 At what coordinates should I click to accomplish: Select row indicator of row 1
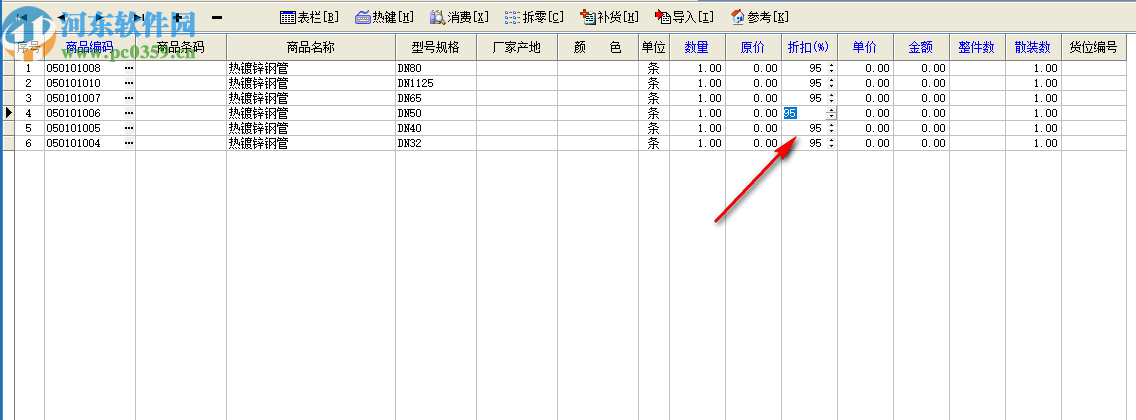click(9, 68)
